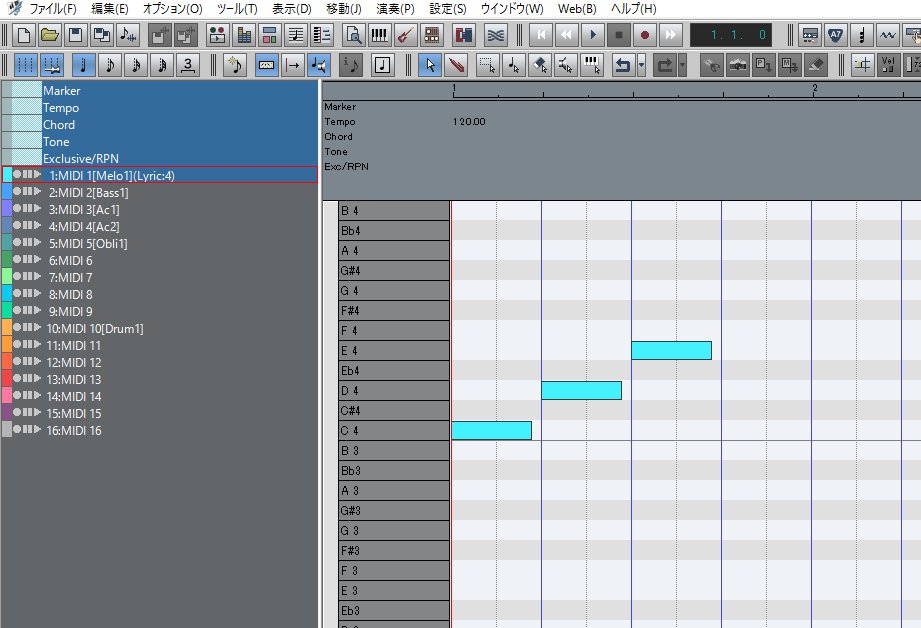Toggle the note-with-speaker audition button
921x628 pixels.
pyautogui.click(x=319, y=65)
